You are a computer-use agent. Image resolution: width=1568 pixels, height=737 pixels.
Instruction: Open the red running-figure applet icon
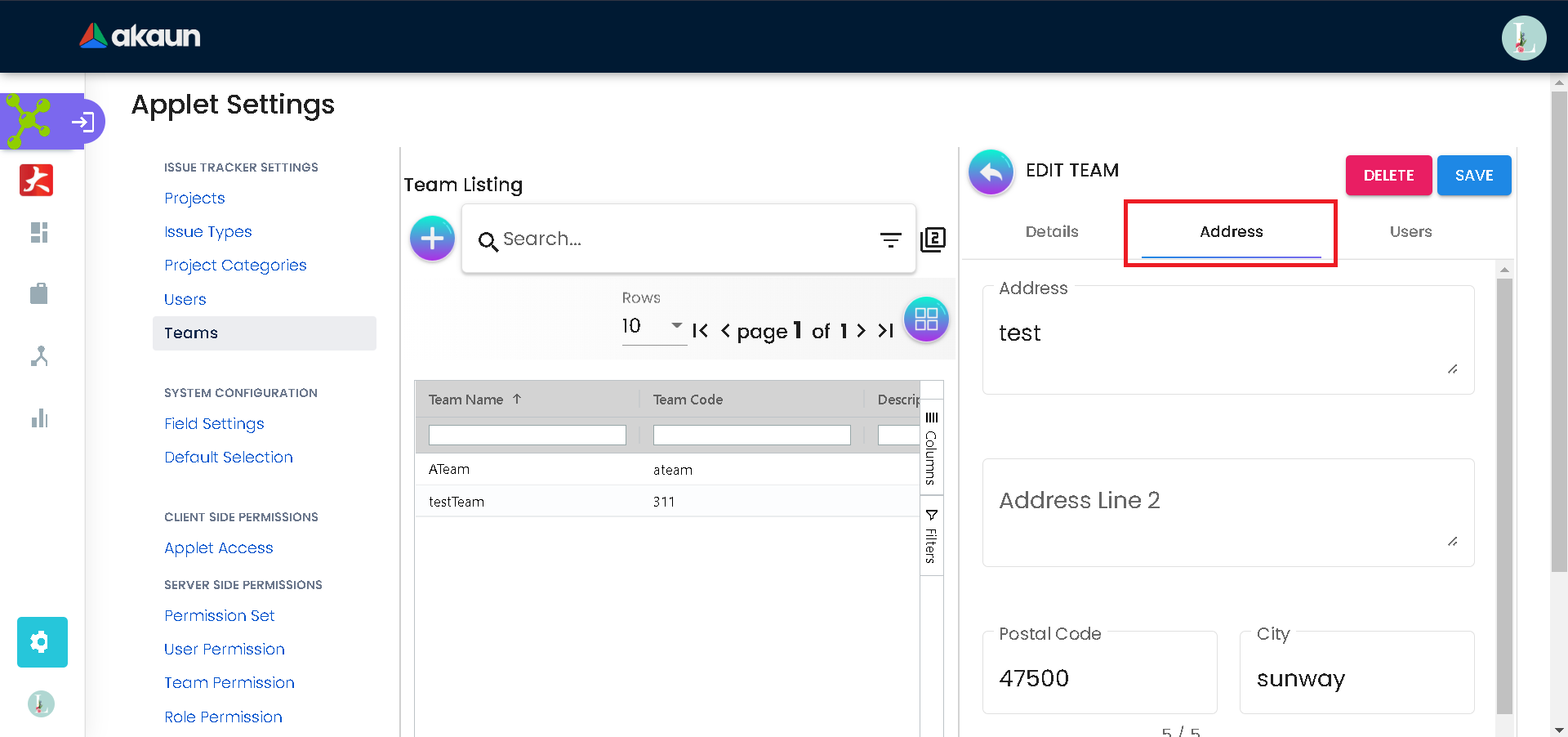coord(37,180)
